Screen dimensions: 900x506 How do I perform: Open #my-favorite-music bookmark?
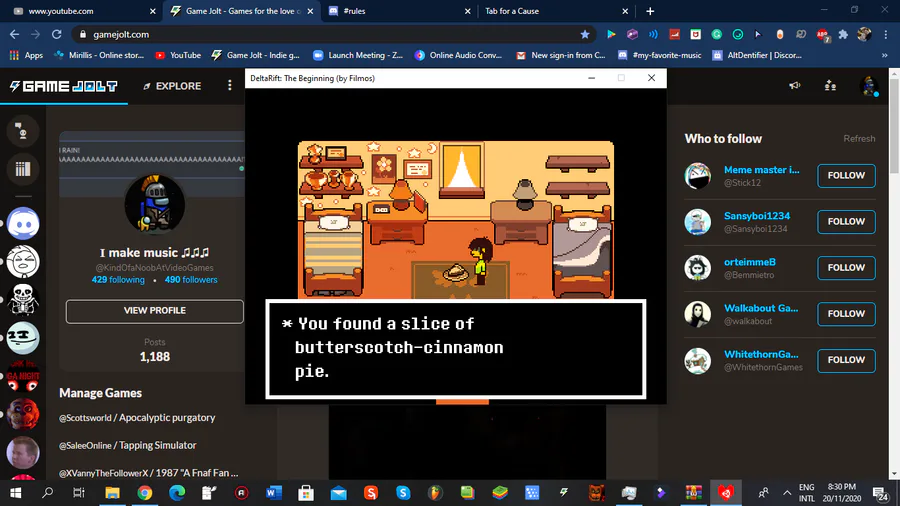tap(659, 55)
